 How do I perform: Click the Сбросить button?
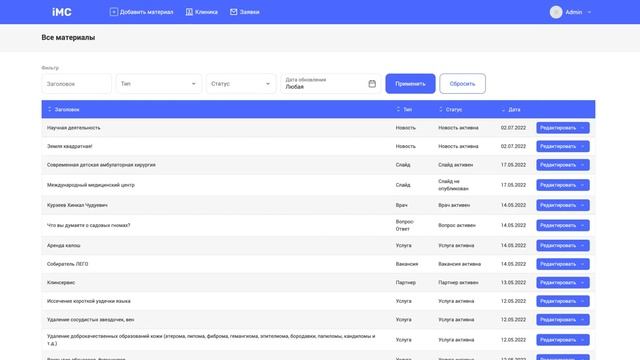pyautogui.click(x=462, y=84)
